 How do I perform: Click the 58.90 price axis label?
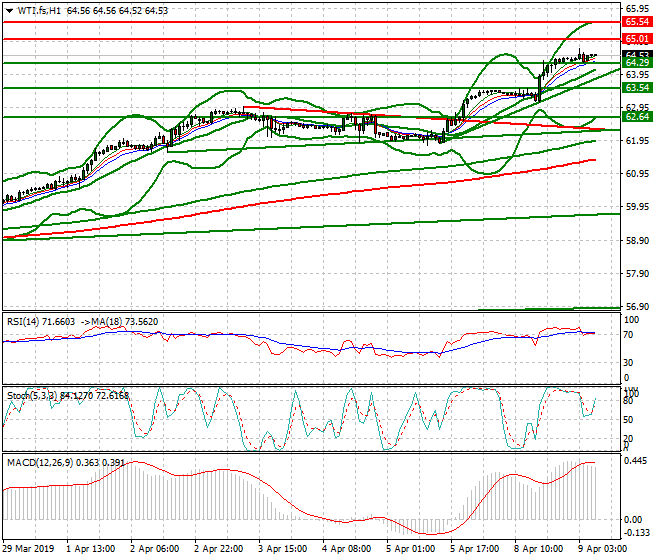point(637,241)
